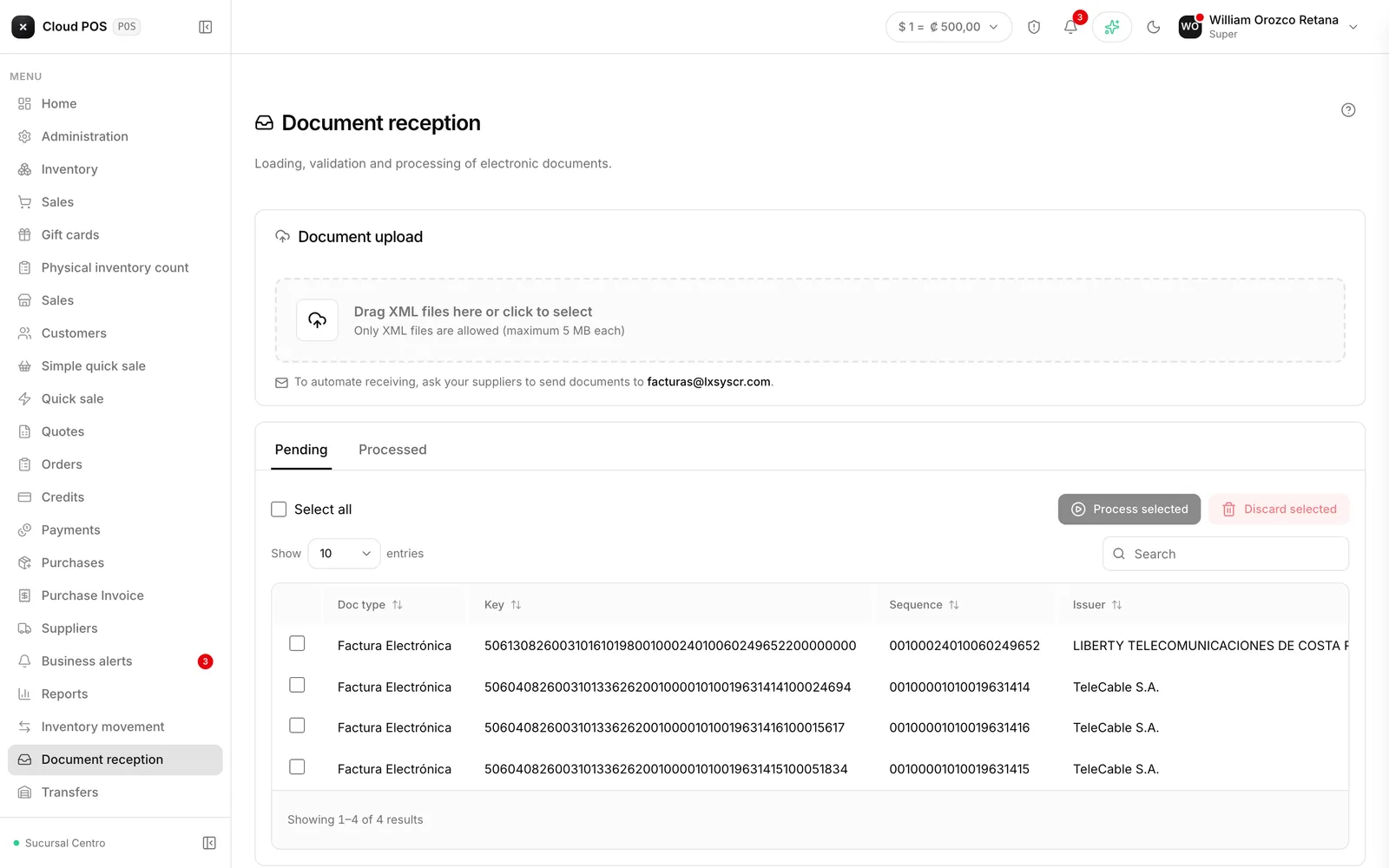Check row checkbox for sequence ending 631414
Image resolution: width=1389 pixels, height=868 pixels.
tap(297, 685)
